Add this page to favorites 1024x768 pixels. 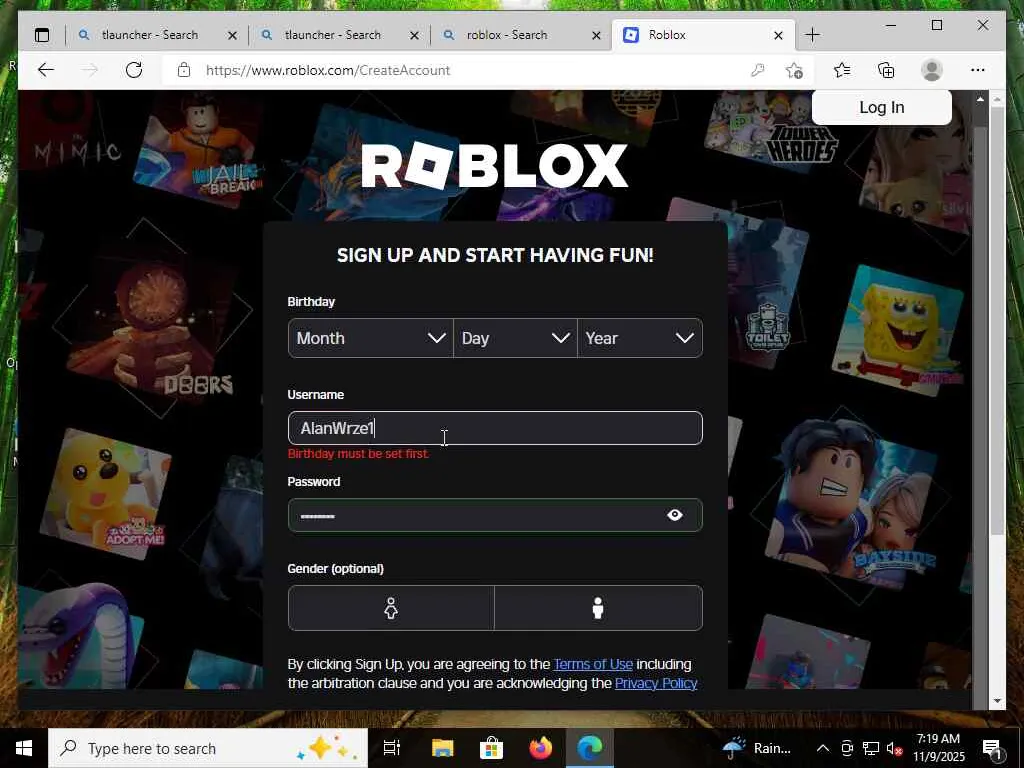tap(794, 70)
